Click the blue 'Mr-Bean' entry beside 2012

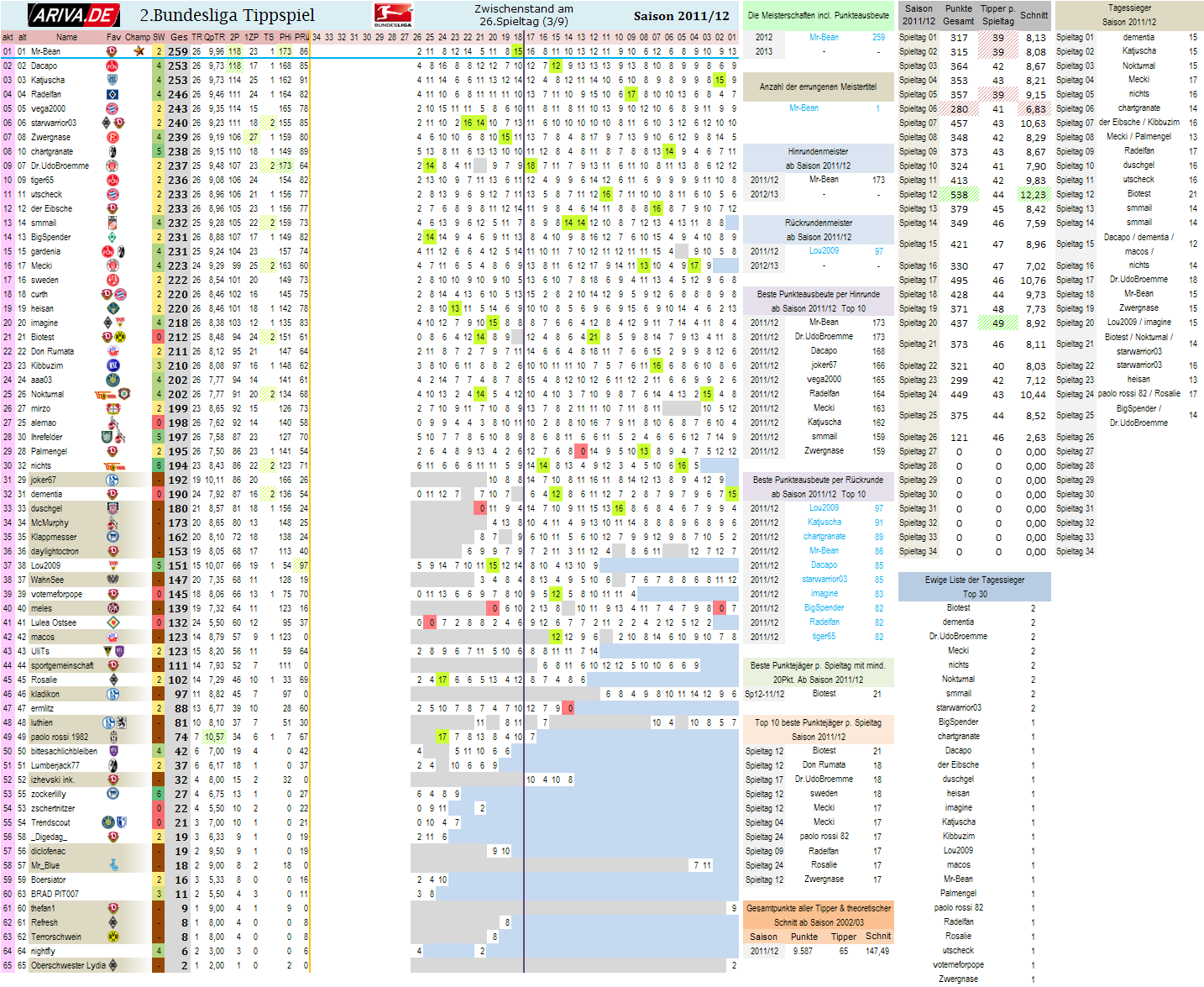click(824, 37)
